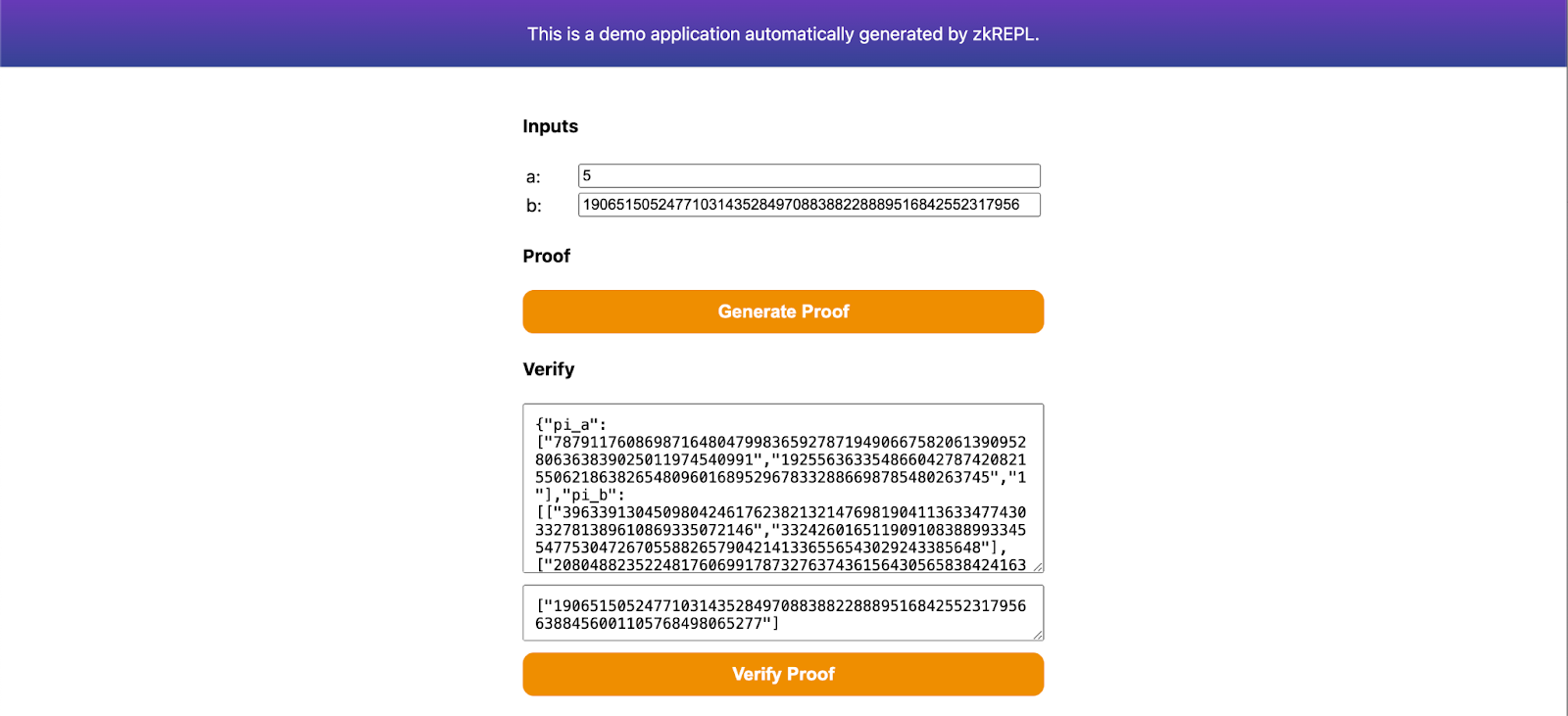Click the purple header banner at the top

pyautogui.click(x=784, y=32)
